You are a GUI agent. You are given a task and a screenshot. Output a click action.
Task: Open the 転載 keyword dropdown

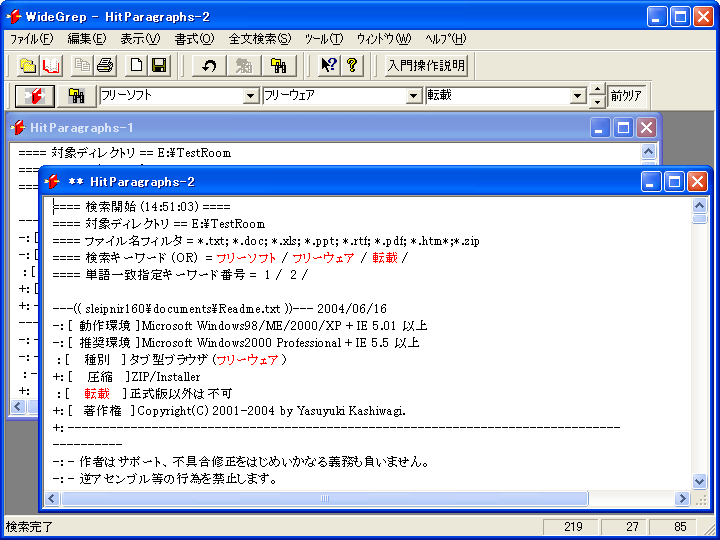pyautogui.click(x=576, y=96)
